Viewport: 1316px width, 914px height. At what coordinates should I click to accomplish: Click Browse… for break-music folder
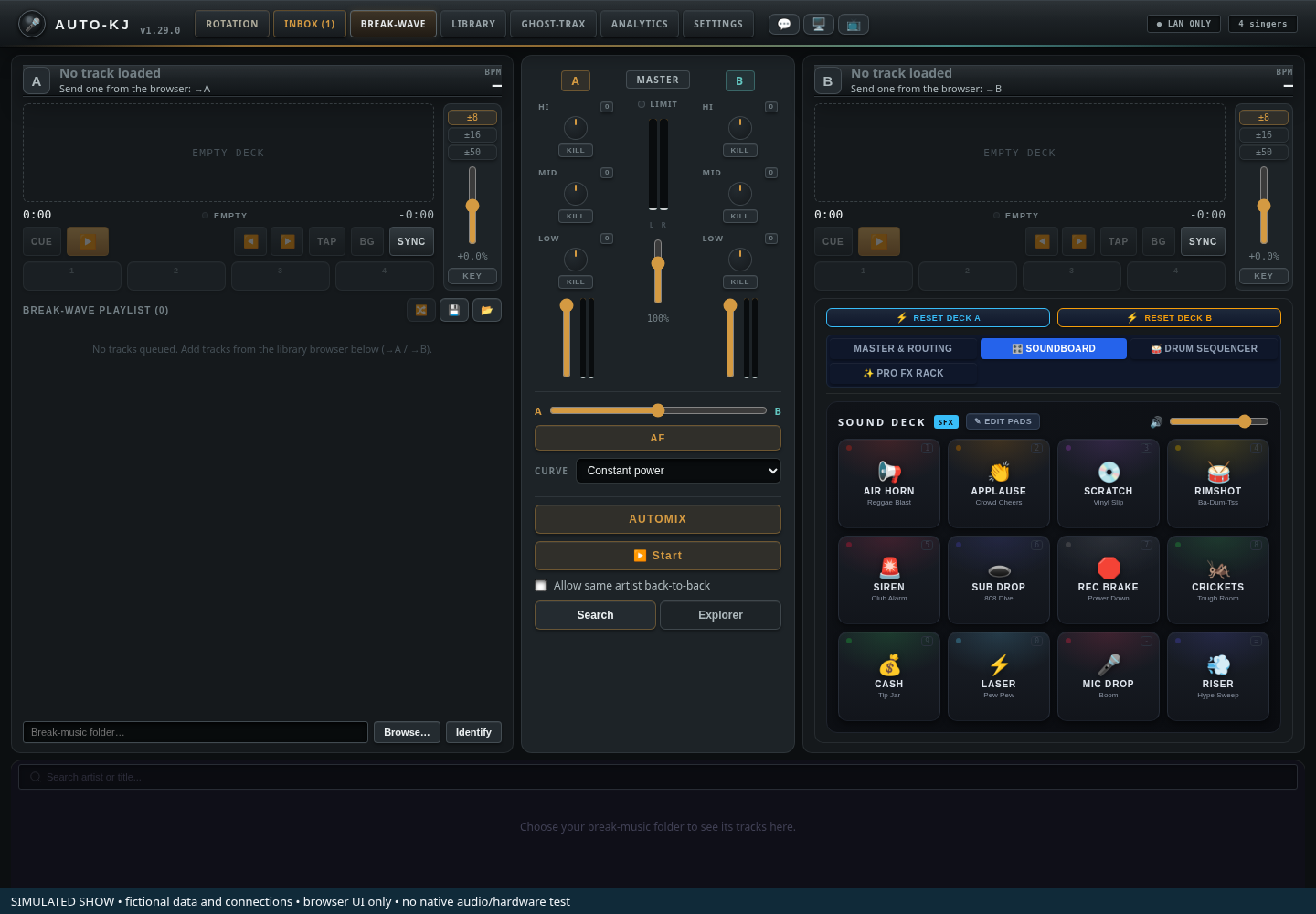(407, 732)
